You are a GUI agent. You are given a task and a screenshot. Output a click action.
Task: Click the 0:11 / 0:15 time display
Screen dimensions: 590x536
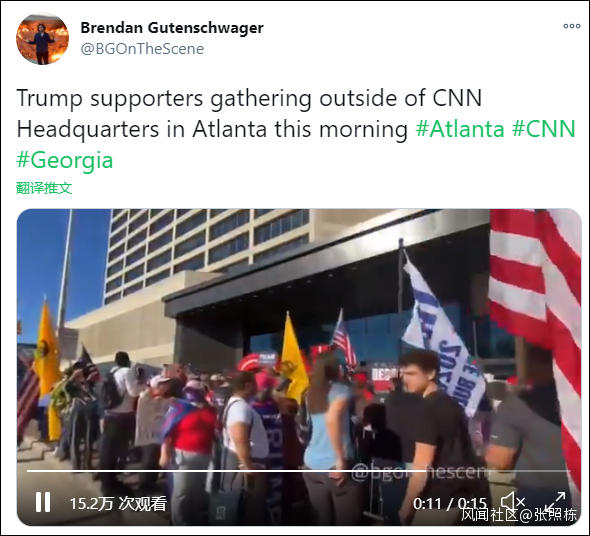(x=450, y=504)
